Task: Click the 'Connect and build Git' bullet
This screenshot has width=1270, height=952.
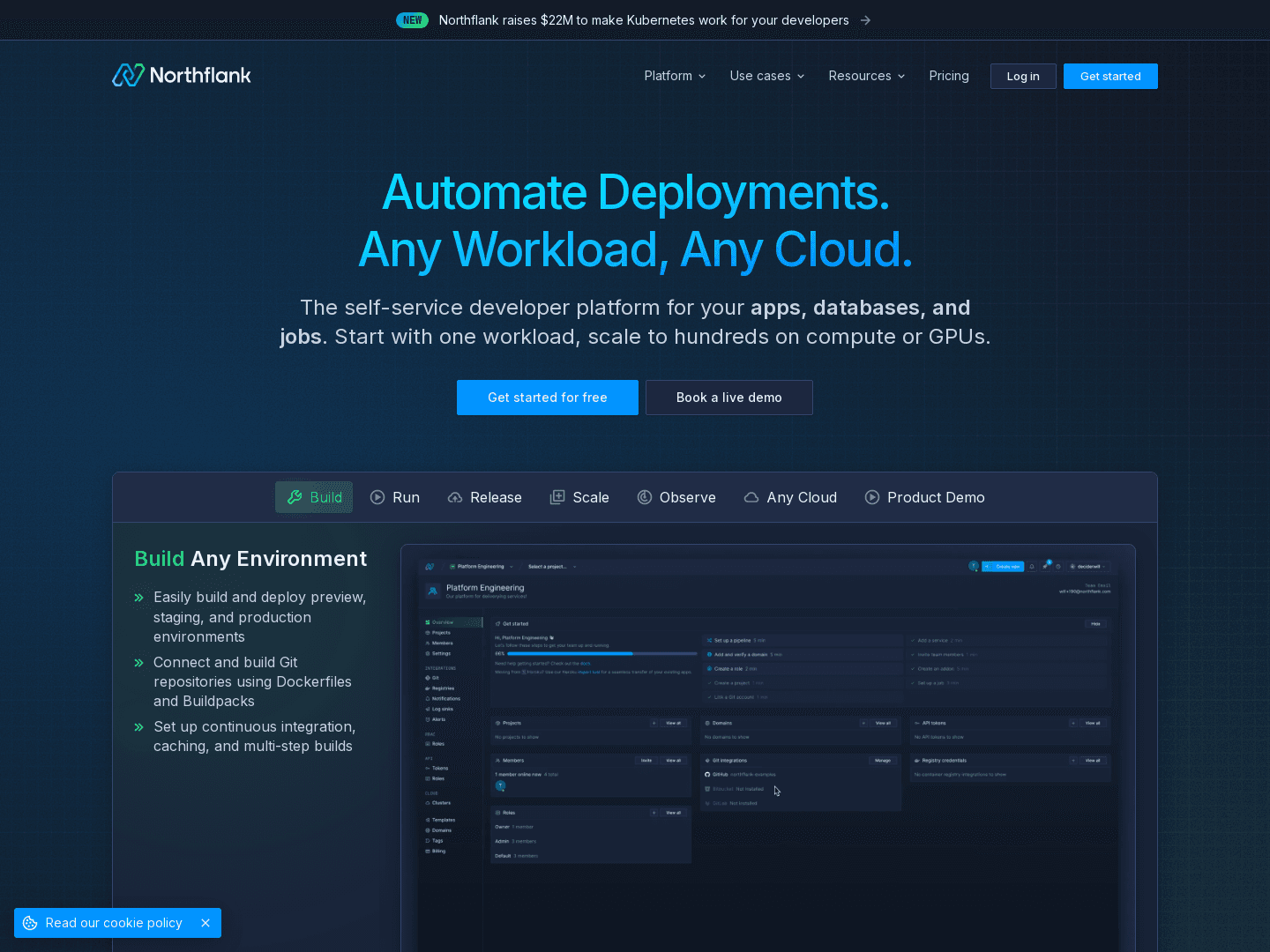Action: coord(252,681)
